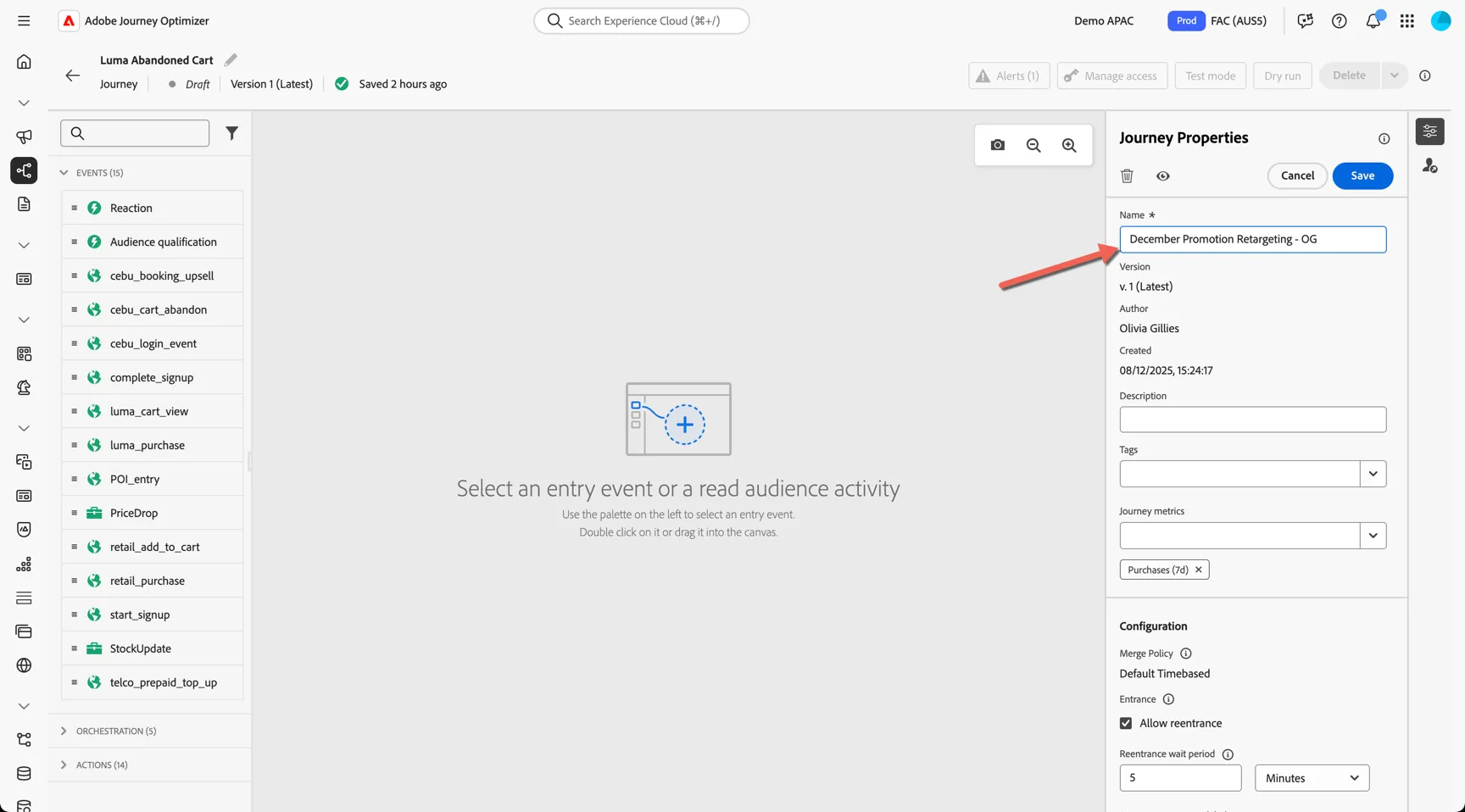Open the notifications bell
This screenshot has width=1465, height=812.
[x=1373, y=20]
